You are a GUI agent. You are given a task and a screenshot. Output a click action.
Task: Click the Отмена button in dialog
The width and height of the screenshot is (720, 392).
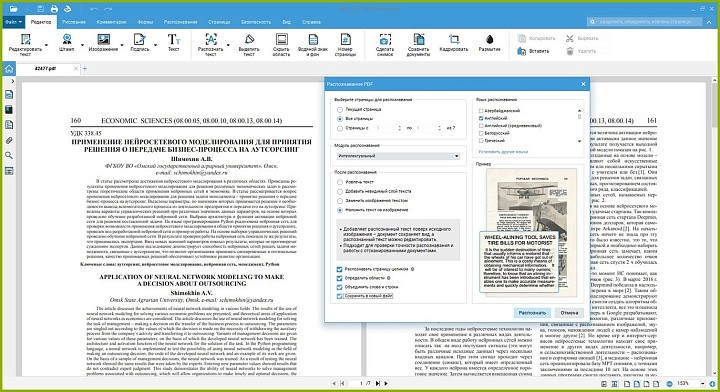[x=569, y=313]
